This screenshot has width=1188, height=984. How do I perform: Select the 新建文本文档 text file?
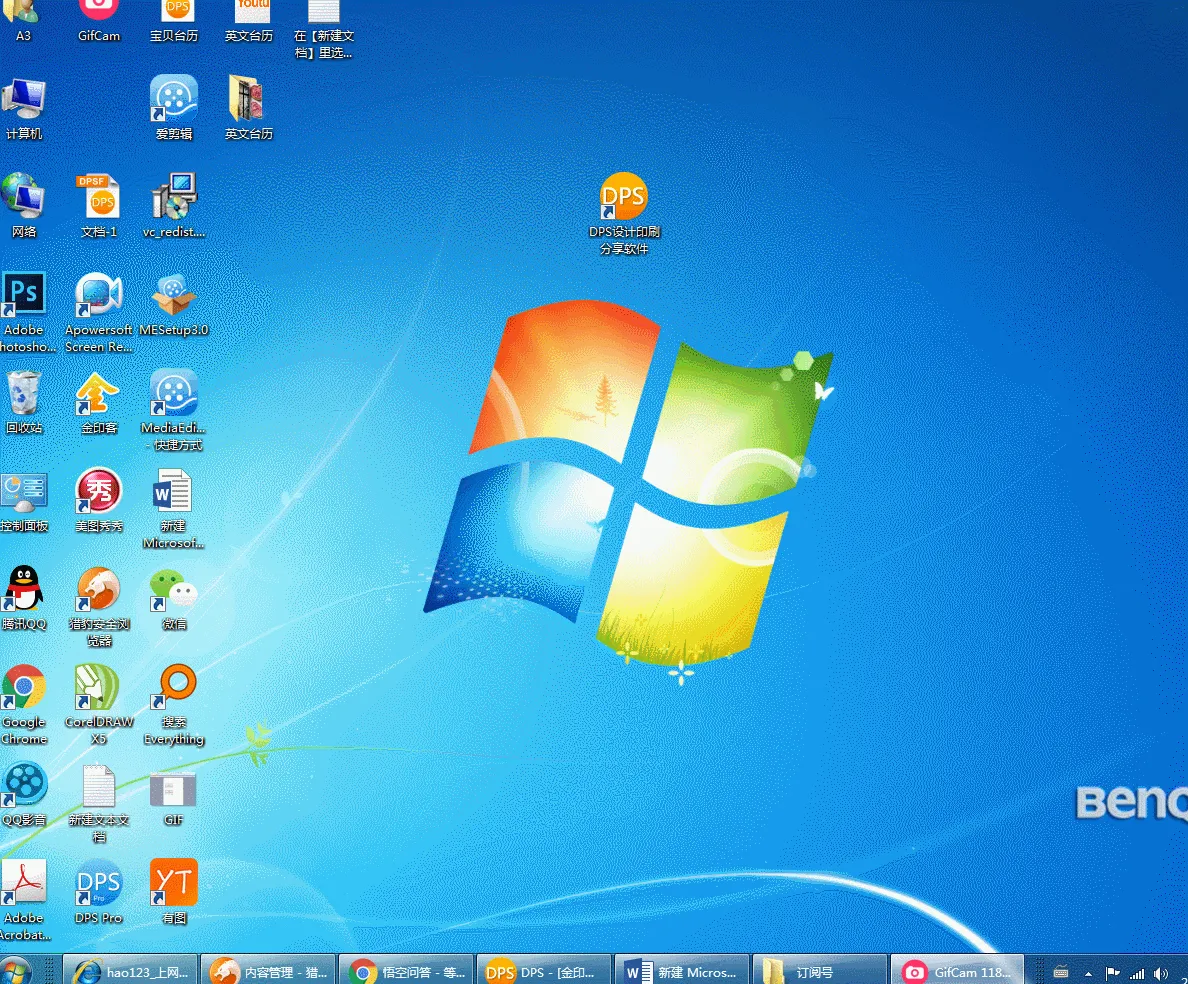pos(98,802)
